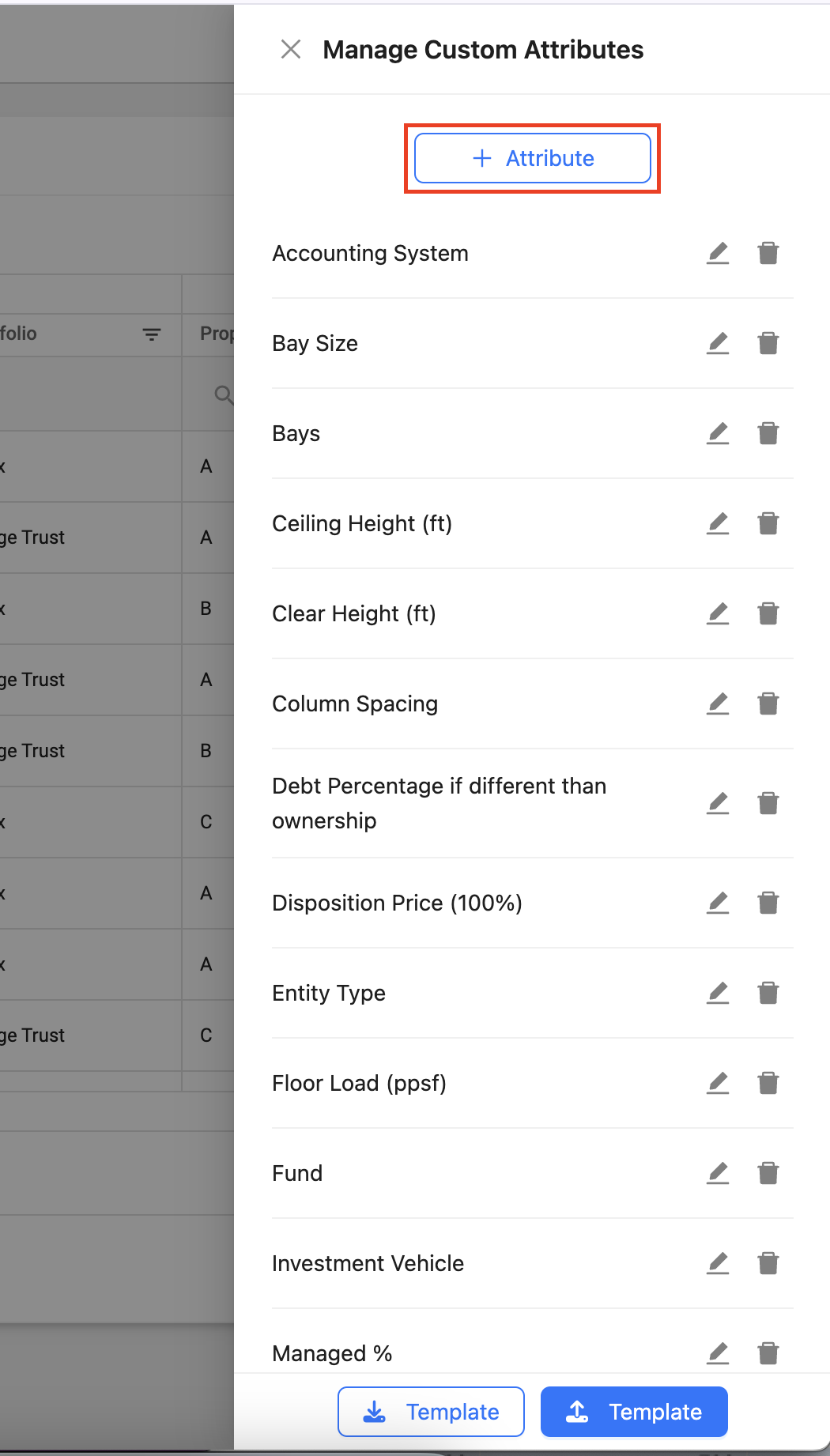Delete the Investment Vehicle attribute
Viewport: 830px width, 1456px height.
pos(768,1263)
